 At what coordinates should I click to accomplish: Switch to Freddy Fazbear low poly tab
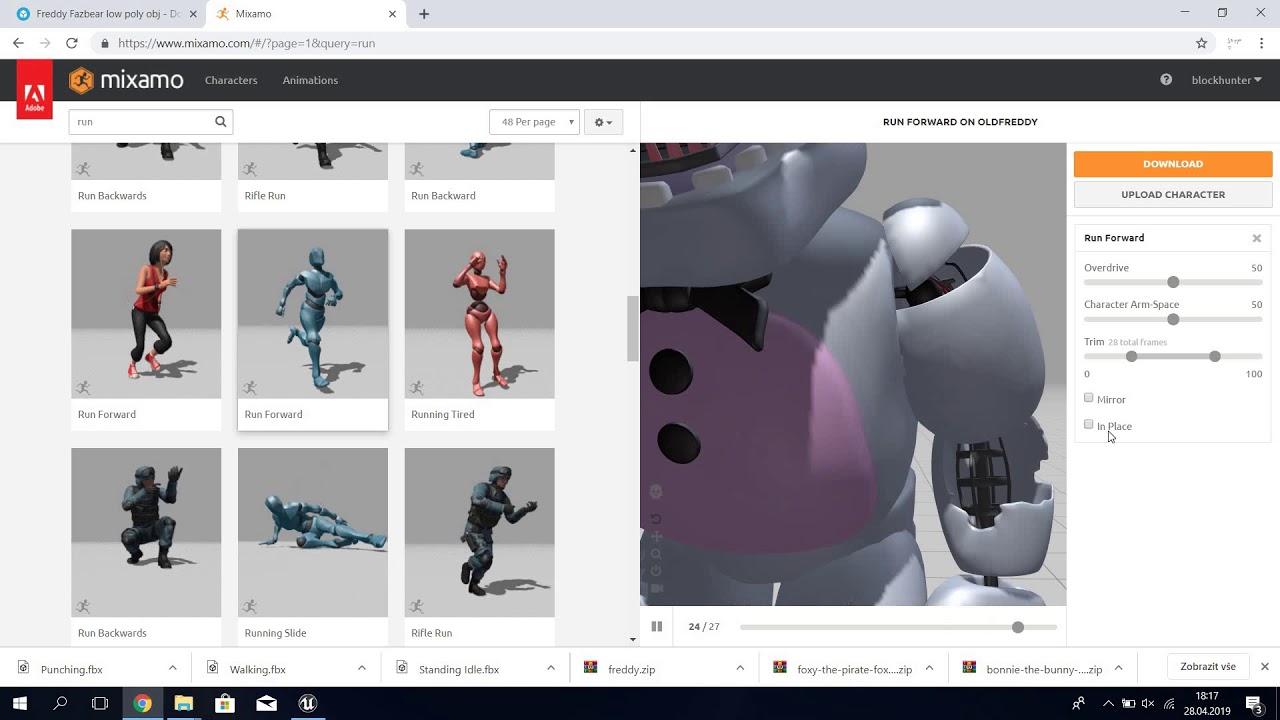[105, 14]
